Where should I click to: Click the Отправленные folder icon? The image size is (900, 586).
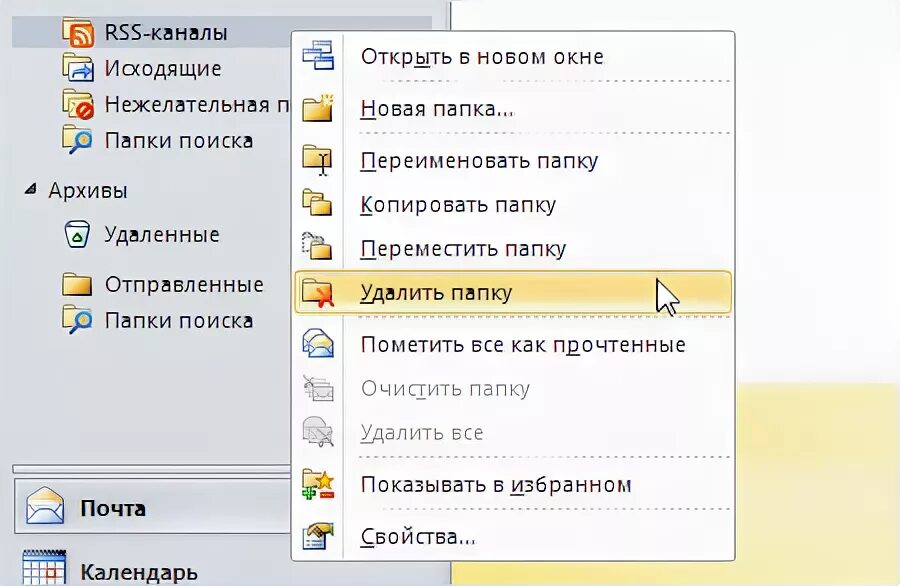(77, 284)
